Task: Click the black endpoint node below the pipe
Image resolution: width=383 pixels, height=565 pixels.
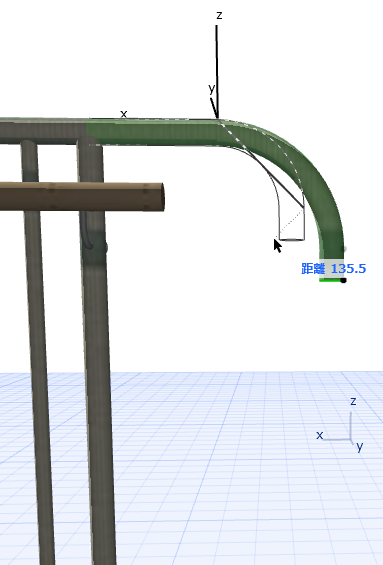Action: tap(343, 280)
